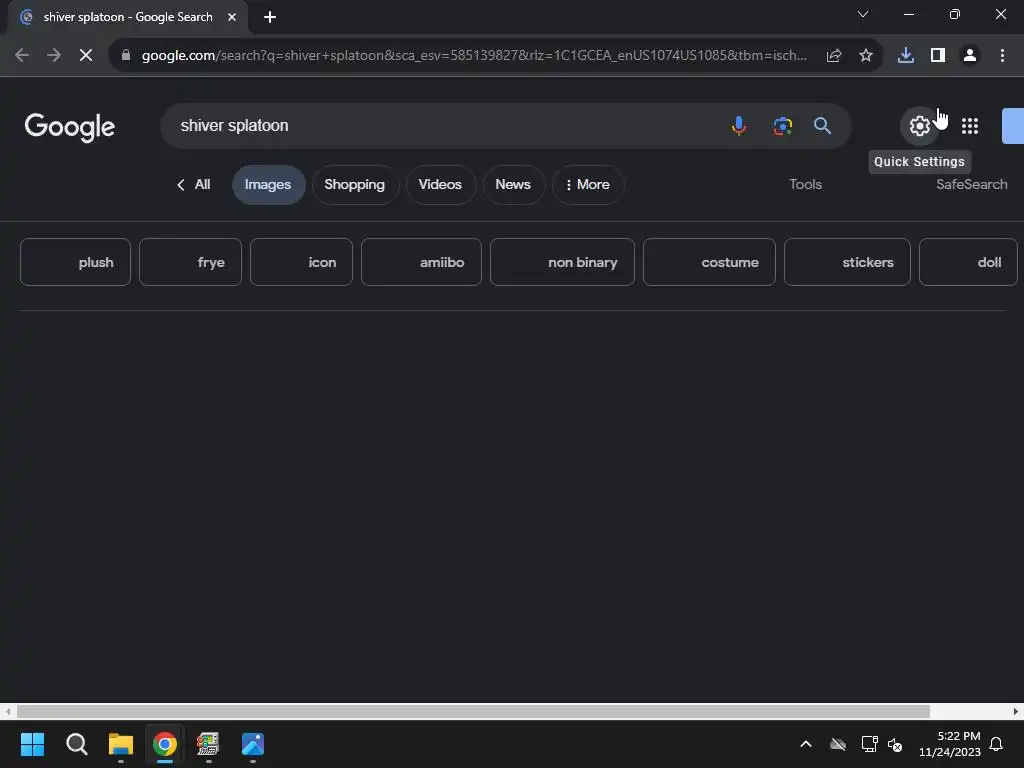Open Chrome downloads

(906, 56)
